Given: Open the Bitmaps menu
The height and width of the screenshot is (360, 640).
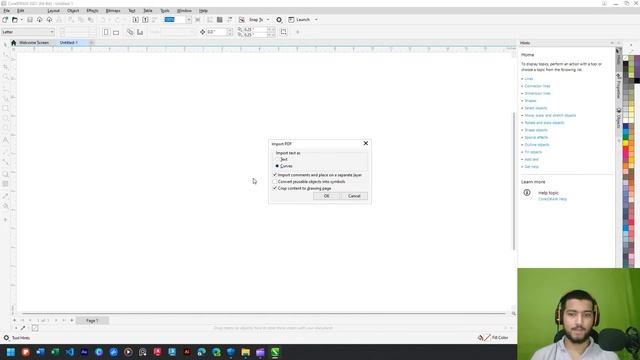Looking at the screenshot, I should (113, 11).
